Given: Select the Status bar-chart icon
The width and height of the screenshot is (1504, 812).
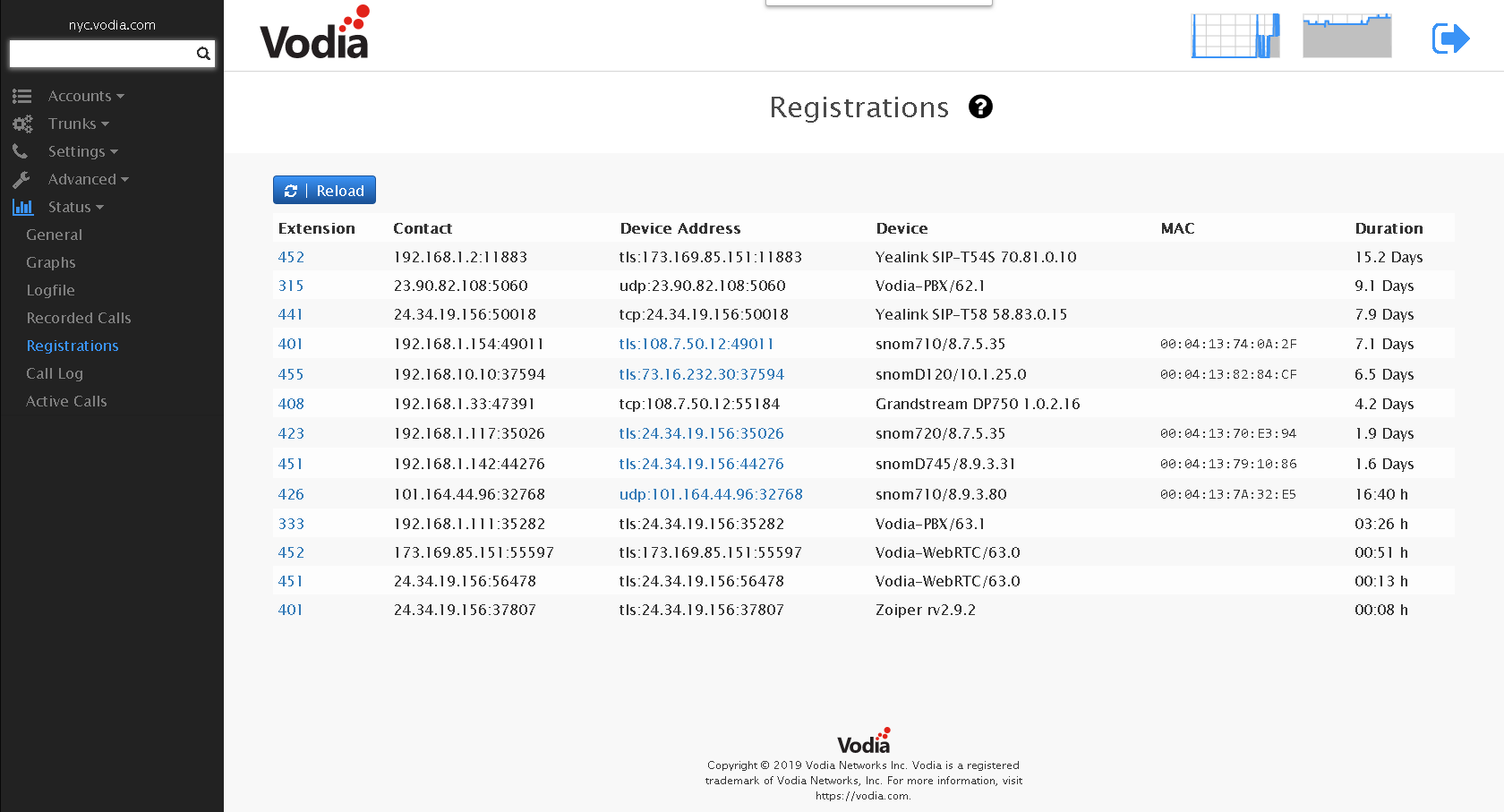Looking at the screenshot, I should pos(21,207).
